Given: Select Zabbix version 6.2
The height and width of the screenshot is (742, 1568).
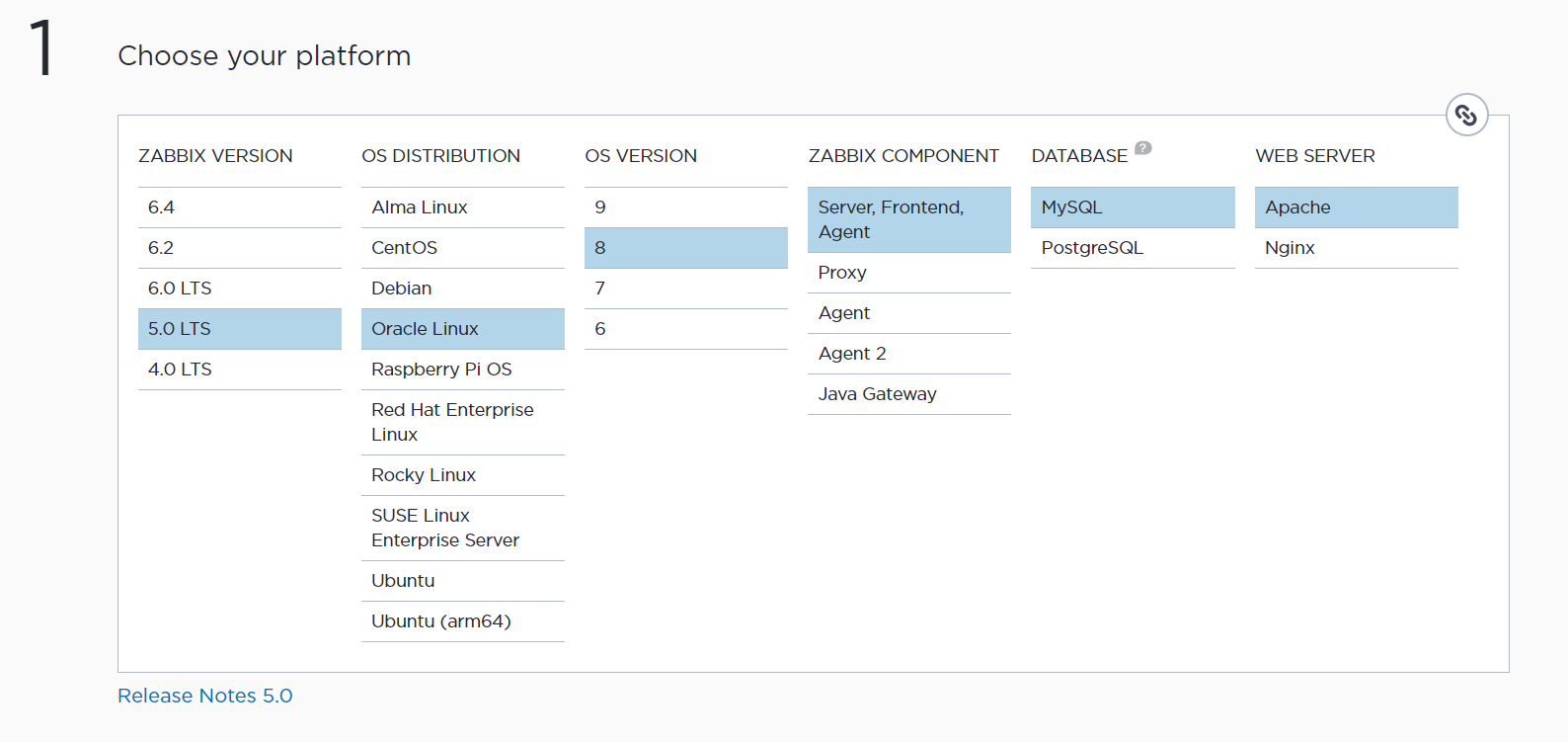Looking at the screenshot, I should pyautogui.click(x=240, y=248).
